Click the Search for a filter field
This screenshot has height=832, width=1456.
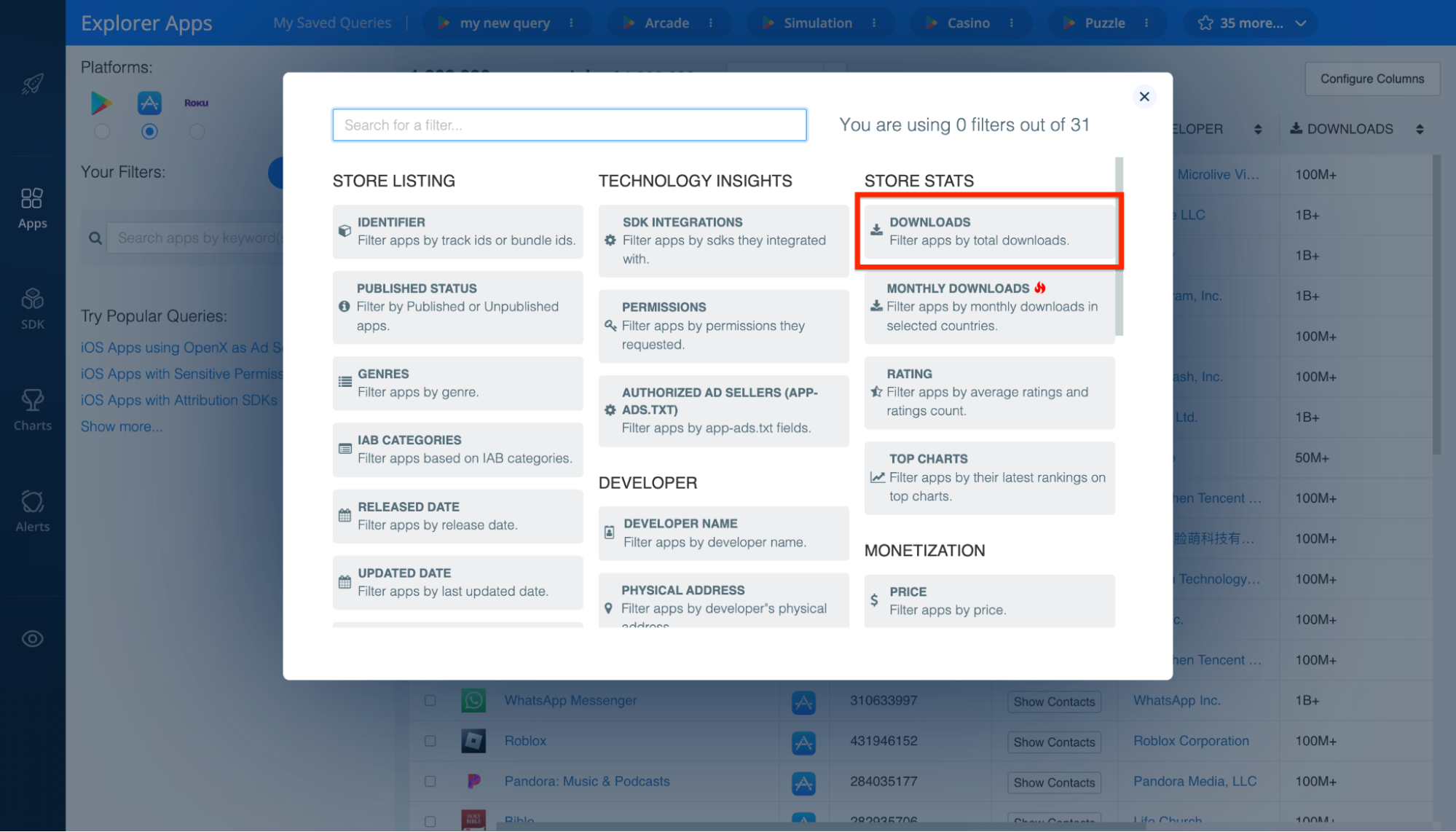point(569,125)
